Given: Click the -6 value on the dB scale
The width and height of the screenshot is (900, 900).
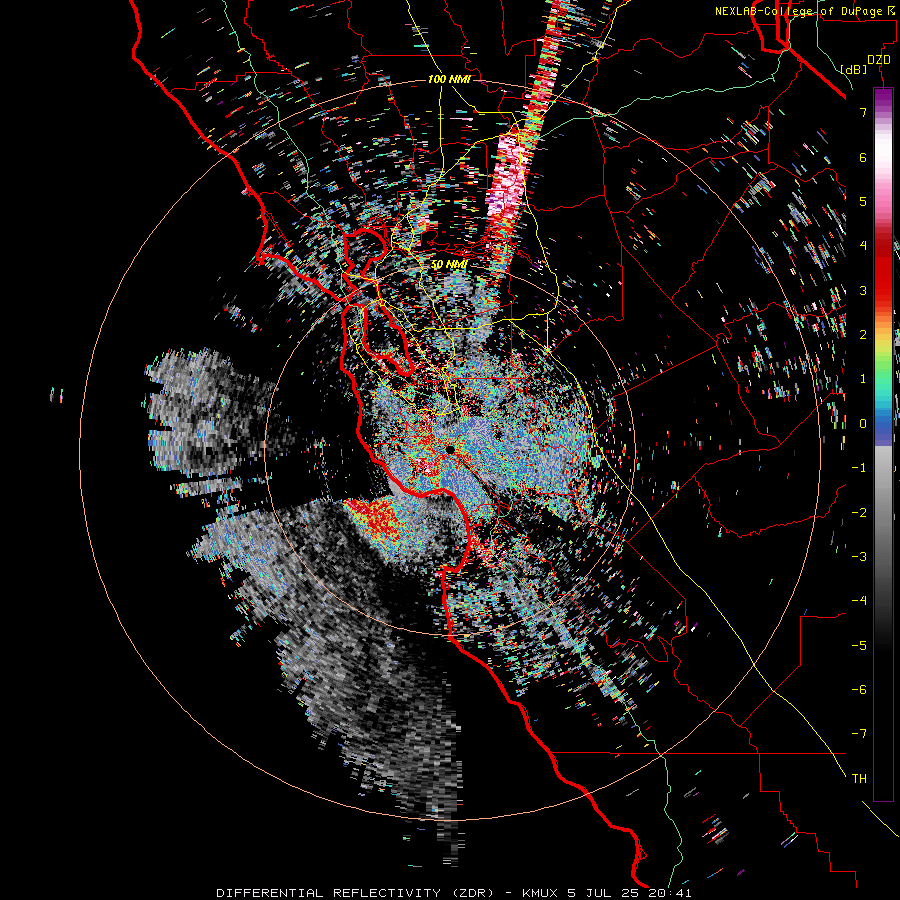Looking at the screenshot, I should pos(859,690).
